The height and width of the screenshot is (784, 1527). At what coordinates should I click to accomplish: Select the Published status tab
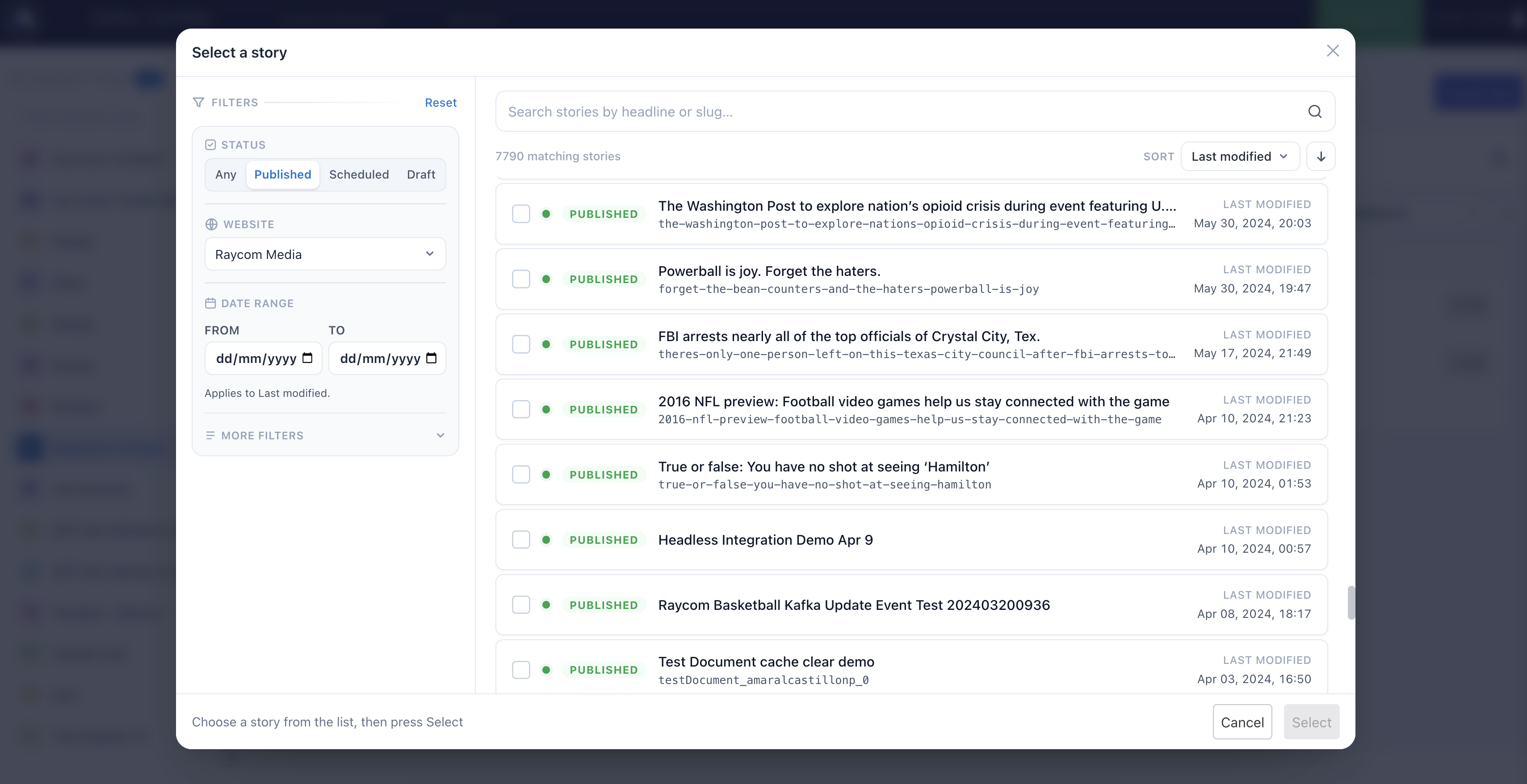(283, 174)
